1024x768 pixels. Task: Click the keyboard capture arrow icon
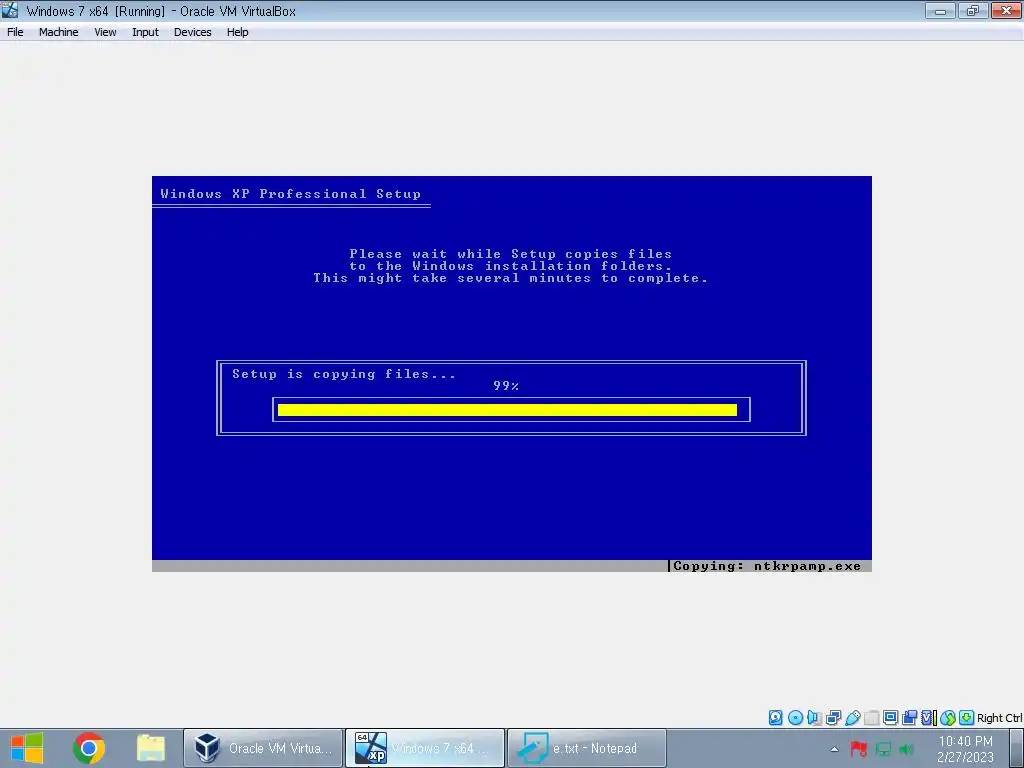pyautogui.click(x=967, y=718)
